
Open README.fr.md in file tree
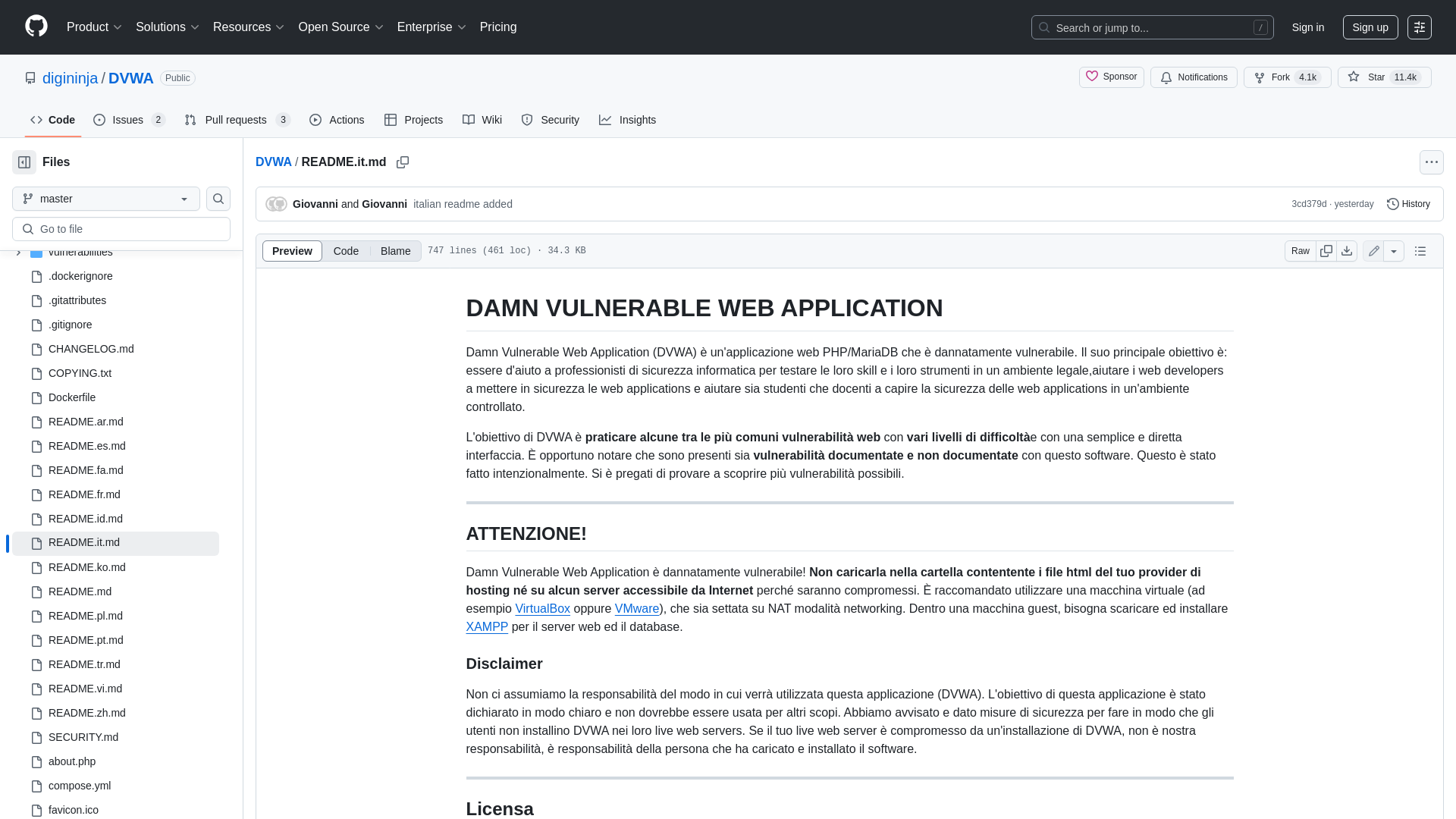click(84, 494)
